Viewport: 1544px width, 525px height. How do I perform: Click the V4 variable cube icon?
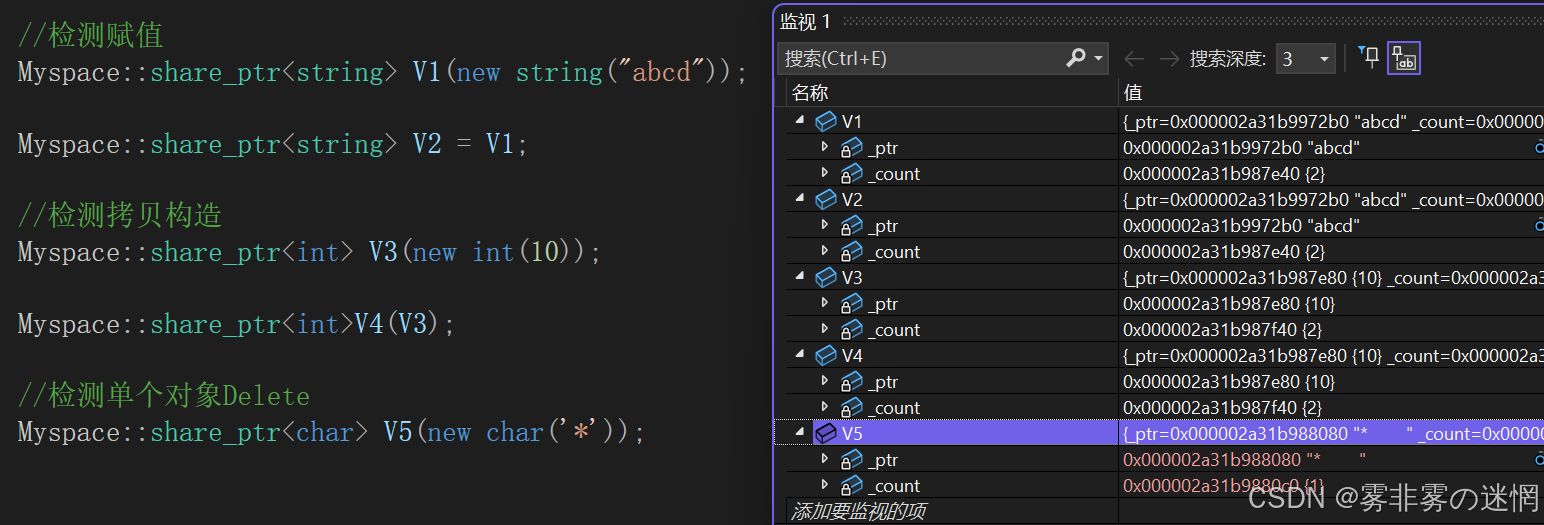(826, 355)
